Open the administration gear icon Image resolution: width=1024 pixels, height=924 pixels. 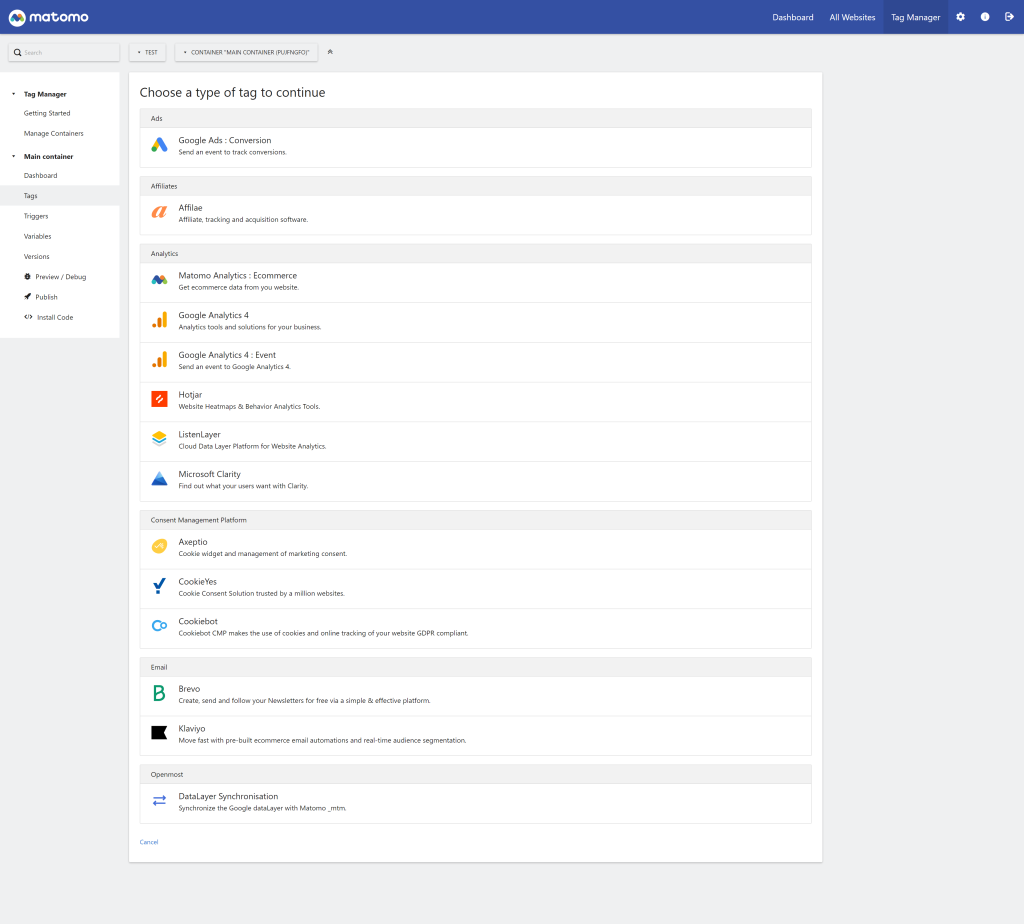point(960,17)
